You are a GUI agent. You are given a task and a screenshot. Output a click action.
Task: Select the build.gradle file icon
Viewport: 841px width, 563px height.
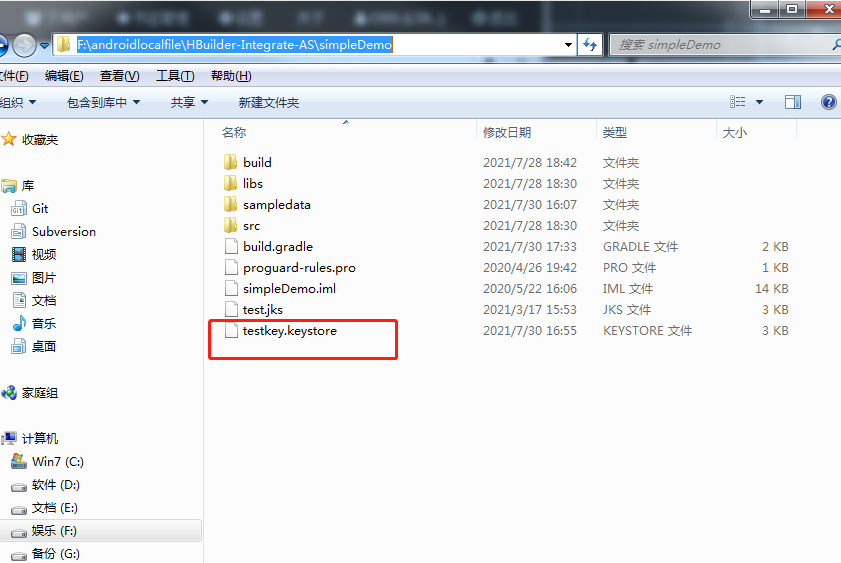pos(231,246)
